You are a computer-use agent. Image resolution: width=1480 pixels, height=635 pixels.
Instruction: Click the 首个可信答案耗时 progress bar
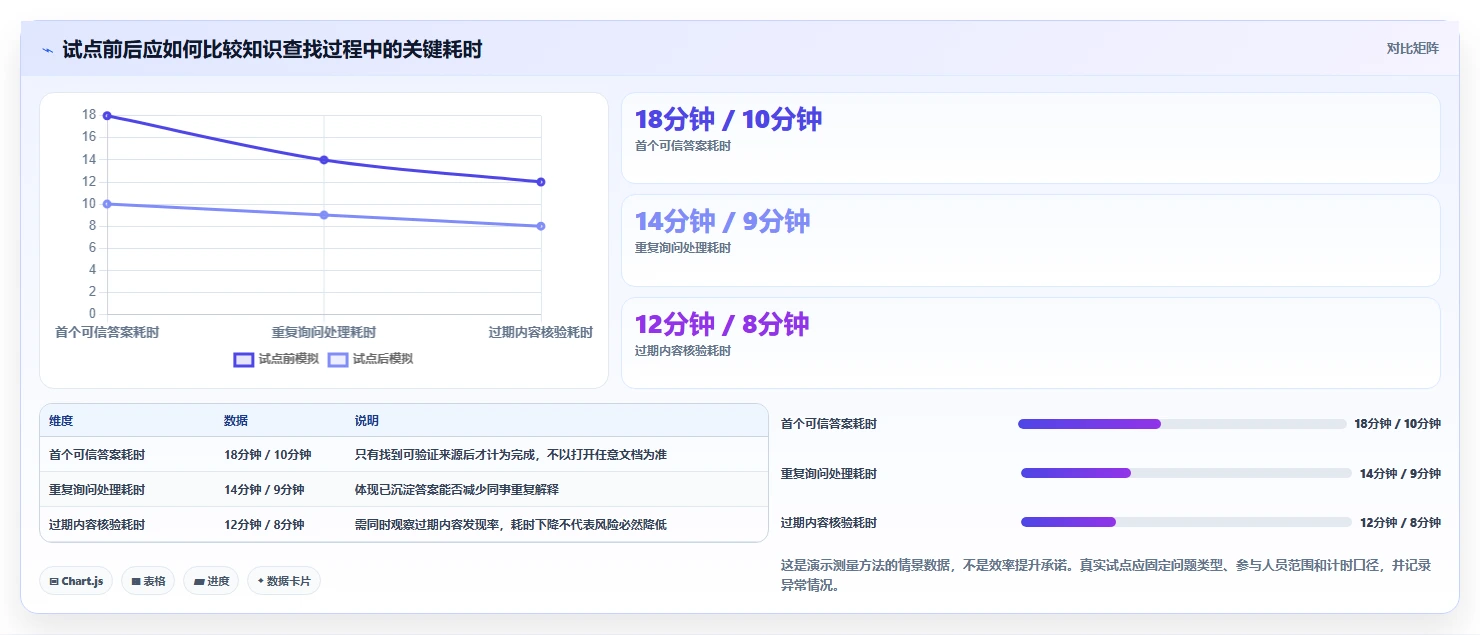(x=1182, y=424)
